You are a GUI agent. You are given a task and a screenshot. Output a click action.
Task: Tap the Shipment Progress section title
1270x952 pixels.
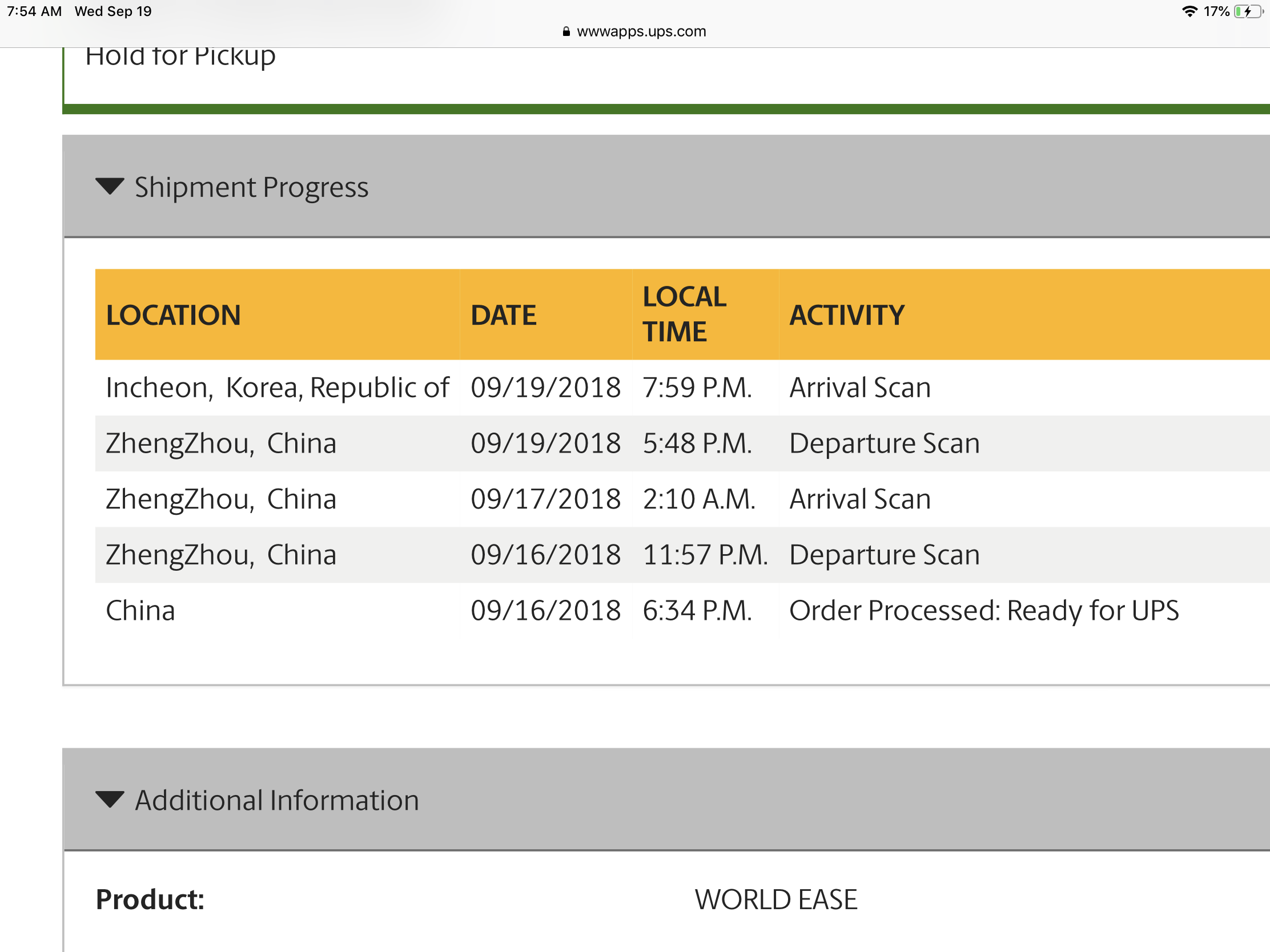point(251,188)
